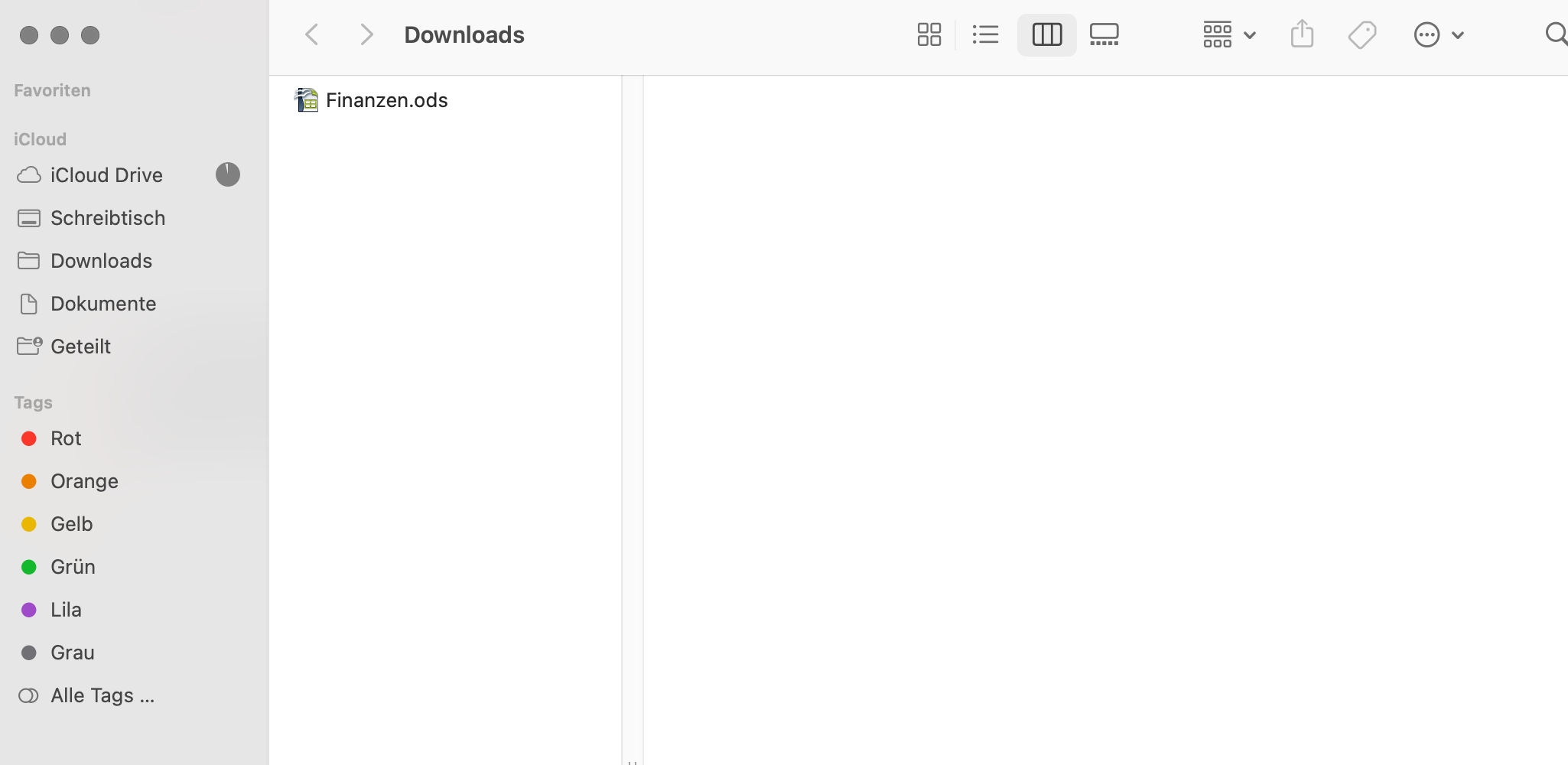1568x765 pixels.
Task: Open Geteilt in the sidebar
Action: [80, 347]
